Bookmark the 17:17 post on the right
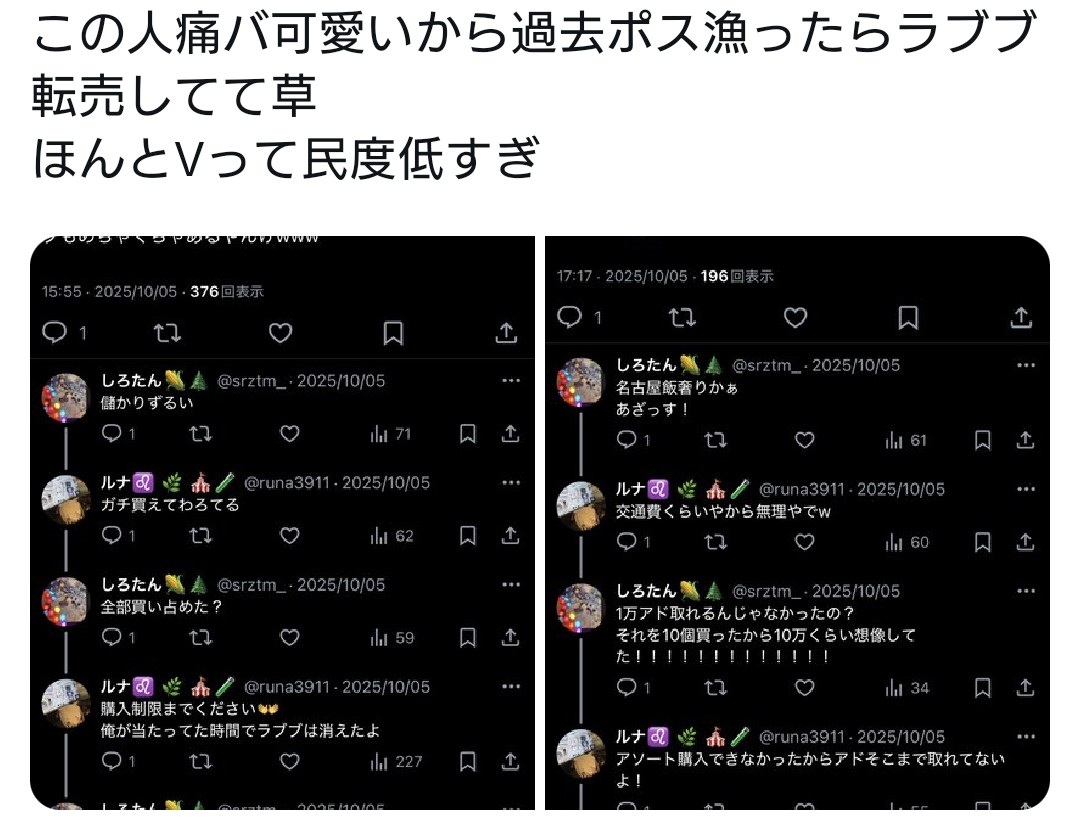 908,318
